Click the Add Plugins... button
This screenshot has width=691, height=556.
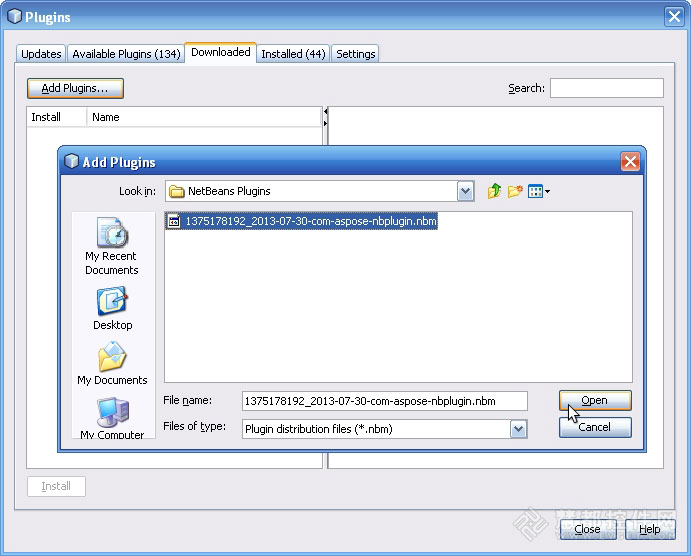[75, 88]
